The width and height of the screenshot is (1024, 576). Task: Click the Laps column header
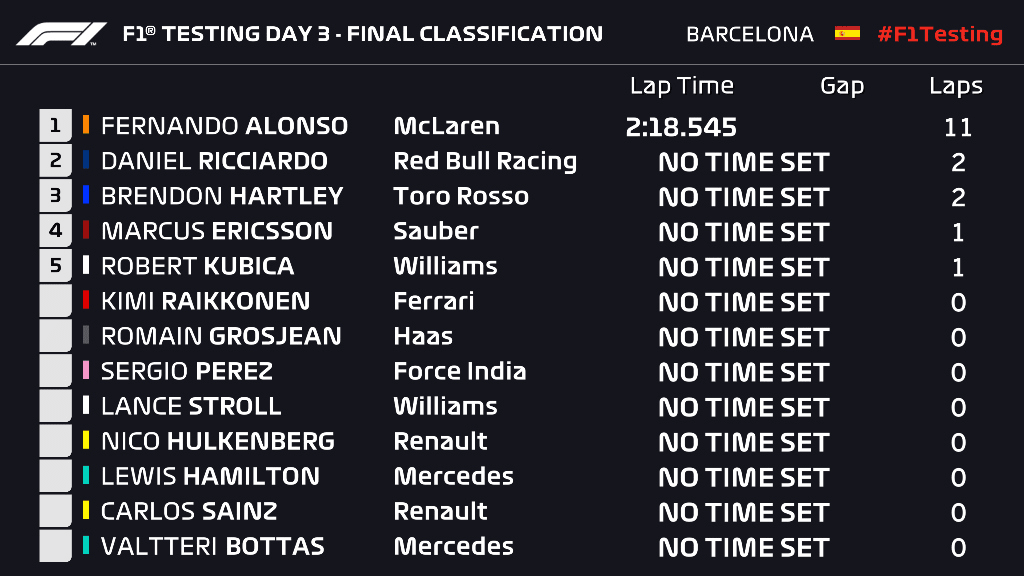tap(955, 86)
